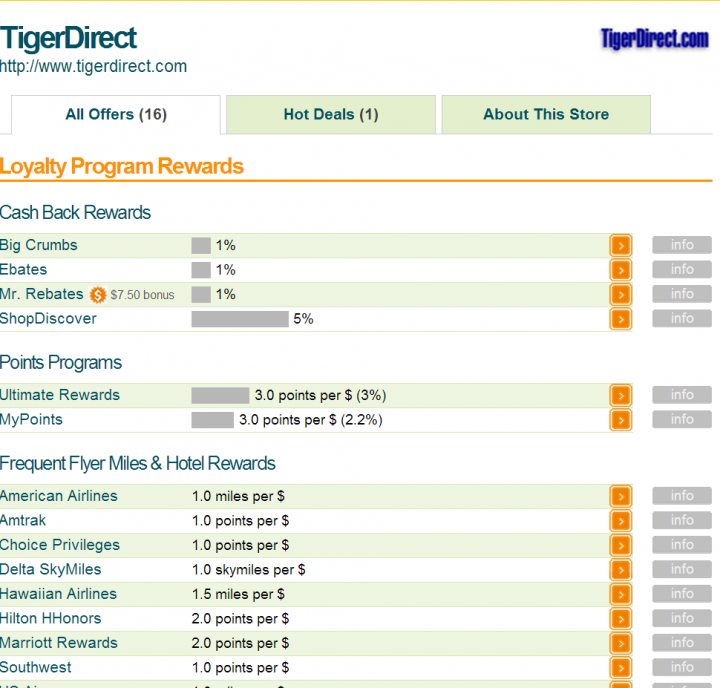Image resolution: width=720 pixels, height=688 pixels.
Task: Open the Southwest program link
Action: click(x=36, y=667)
